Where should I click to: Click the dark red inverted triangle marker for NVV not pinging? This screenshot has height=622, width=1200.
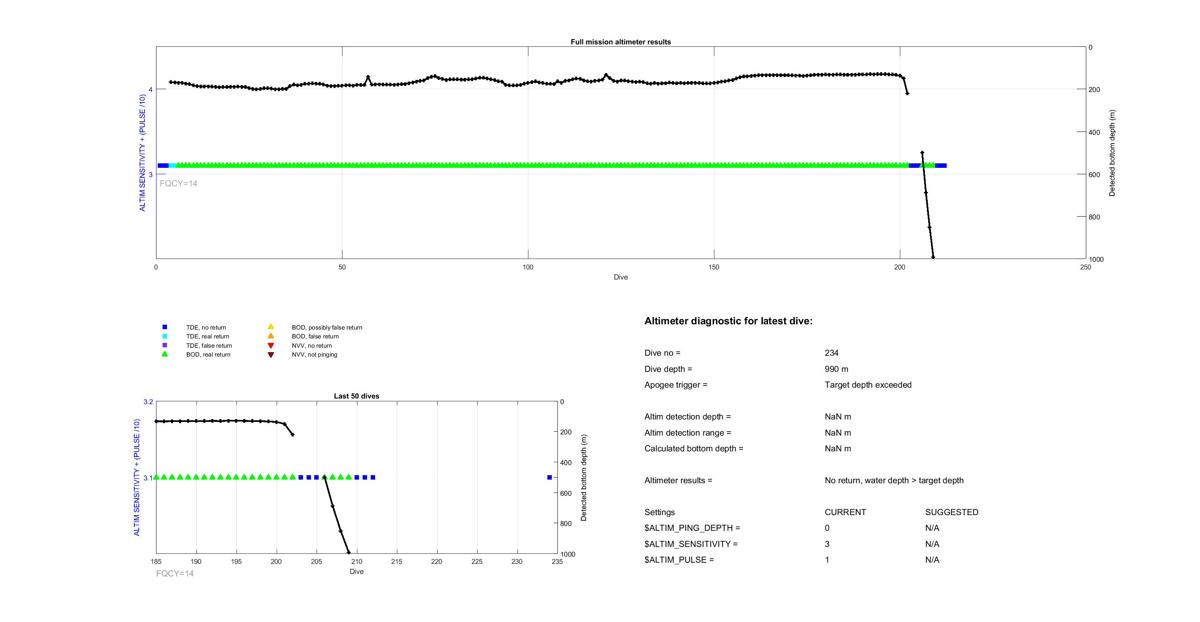pyautogui.click(x=270, y=354)
